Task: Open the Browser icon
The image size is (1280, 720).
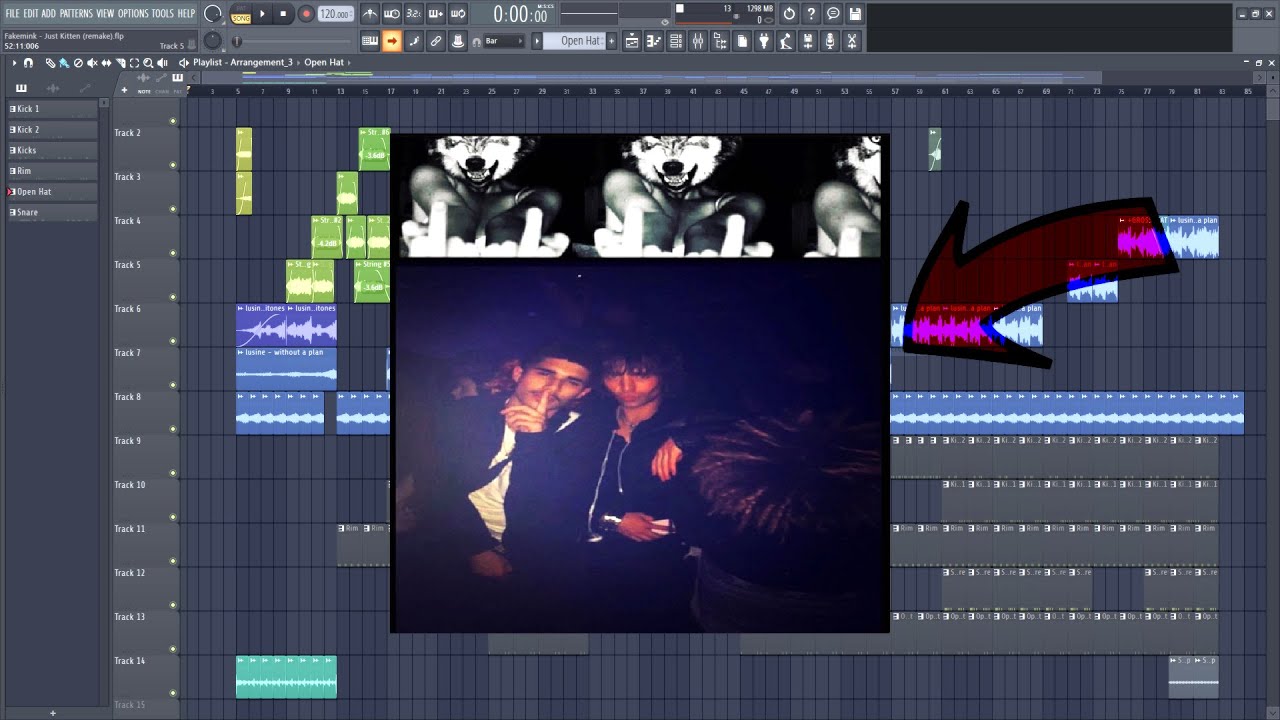Action: pos(720,41)
